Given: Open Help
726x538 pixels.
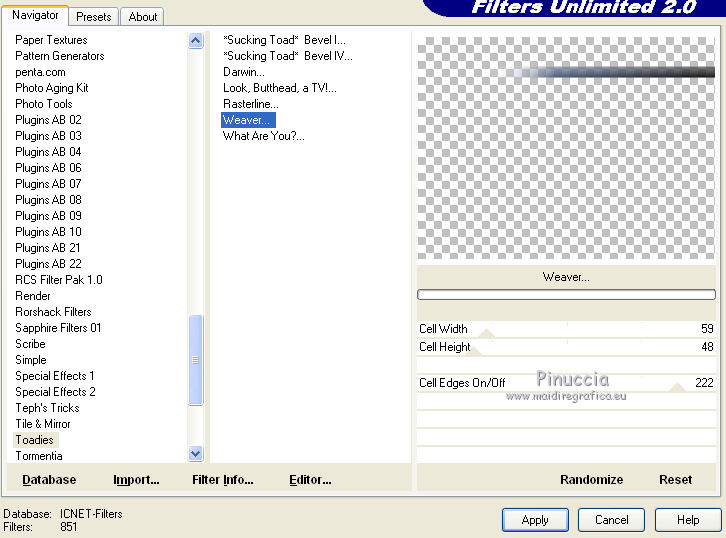Looking at the screenshot, I should click(688, 520).
